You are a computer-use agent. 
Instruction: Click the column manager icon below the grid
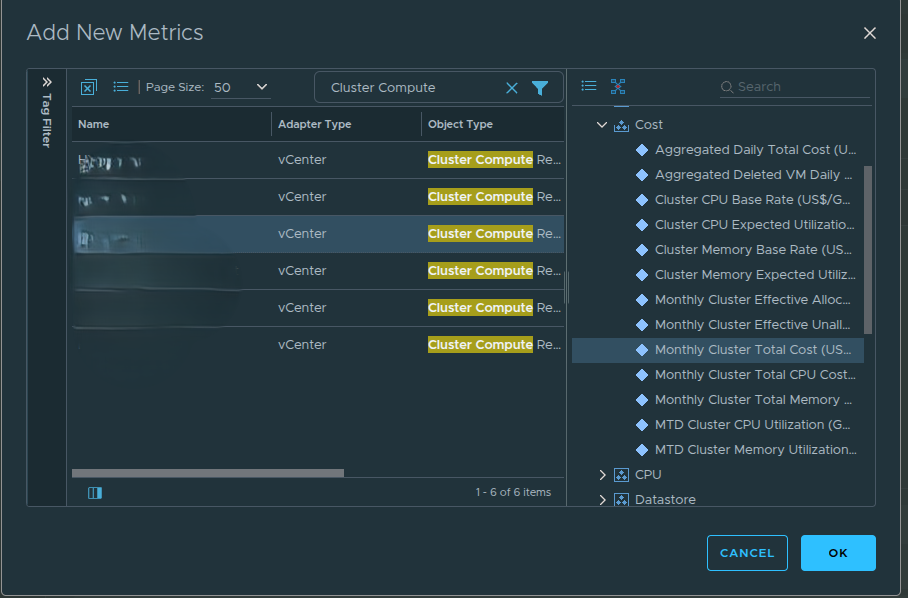[x=94, y=493]
